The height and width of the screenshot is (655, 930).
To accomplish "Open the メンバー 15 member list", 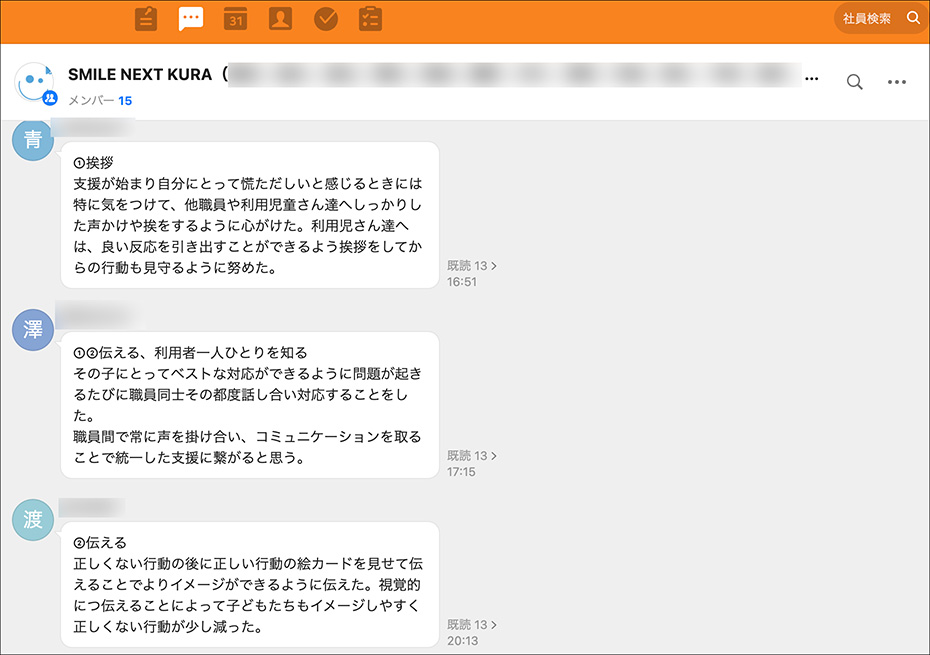I will pos(100,101).
